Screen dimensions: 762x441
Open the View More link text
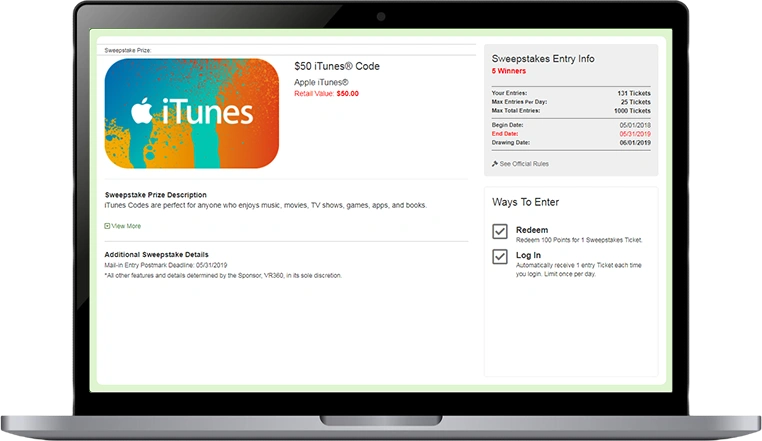pos(127,226)
